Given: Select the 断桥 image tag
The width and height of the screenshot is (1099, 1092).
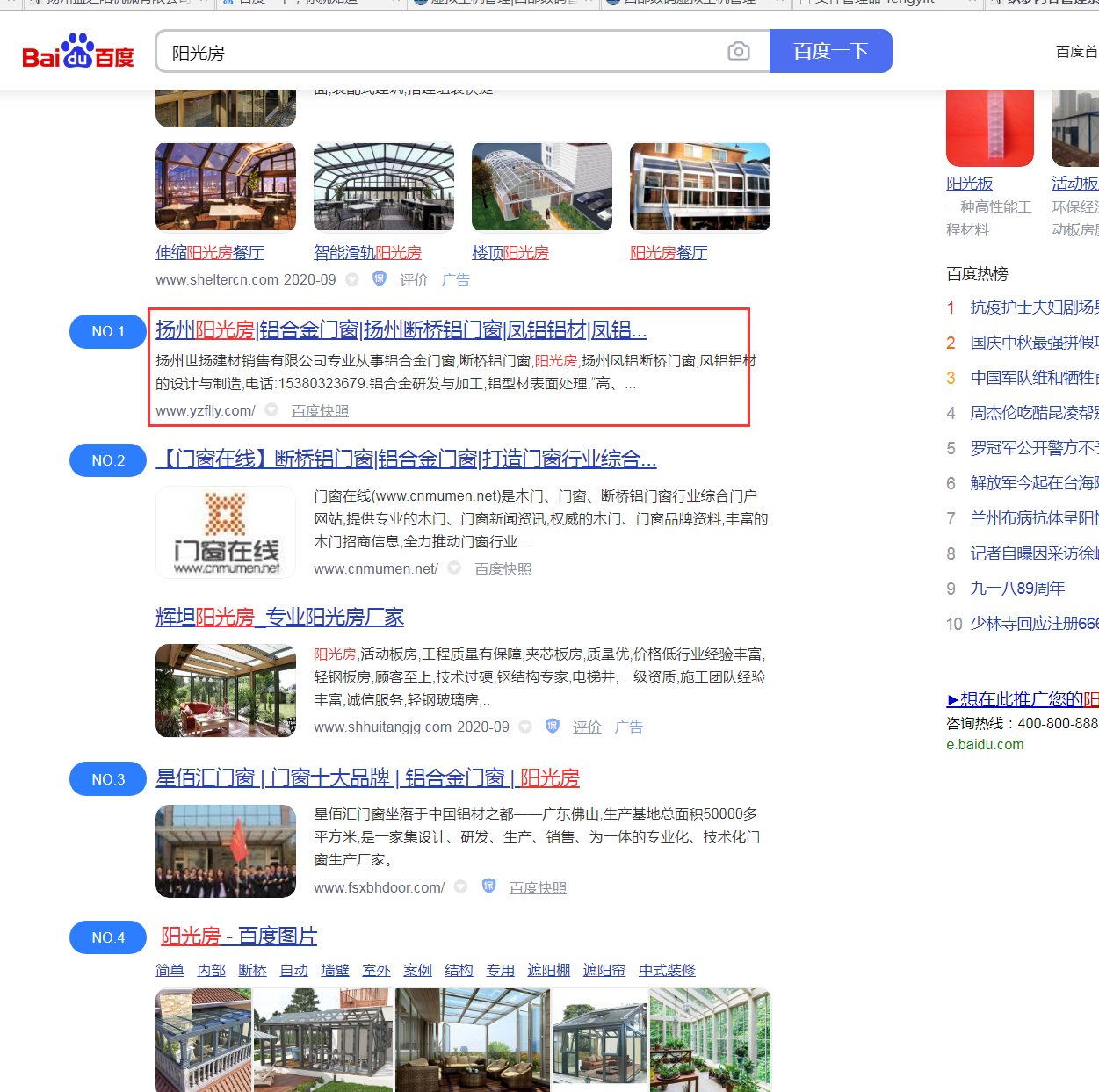Looking at the screenshot, I should pos(252,970).
